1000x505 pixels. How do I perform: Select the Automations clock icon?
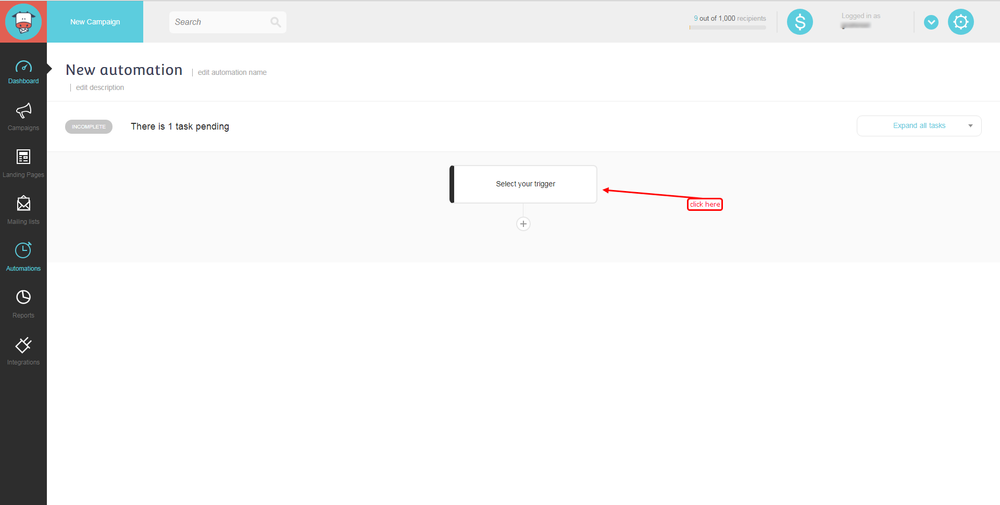(x=23, y=251)
